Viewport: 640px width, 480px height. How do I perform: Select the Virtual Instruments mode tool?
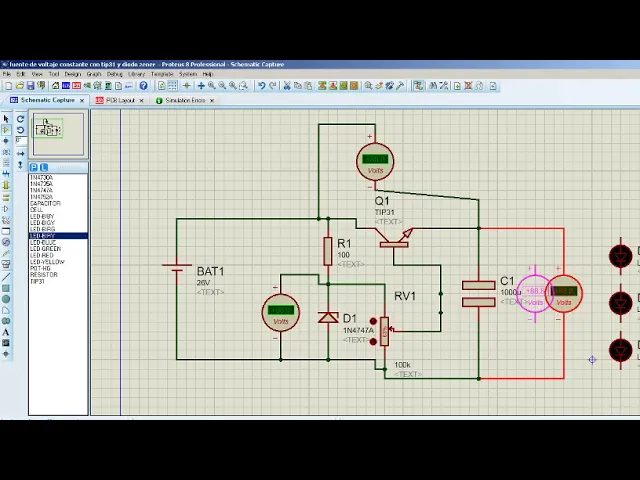[x=6, y=264]
